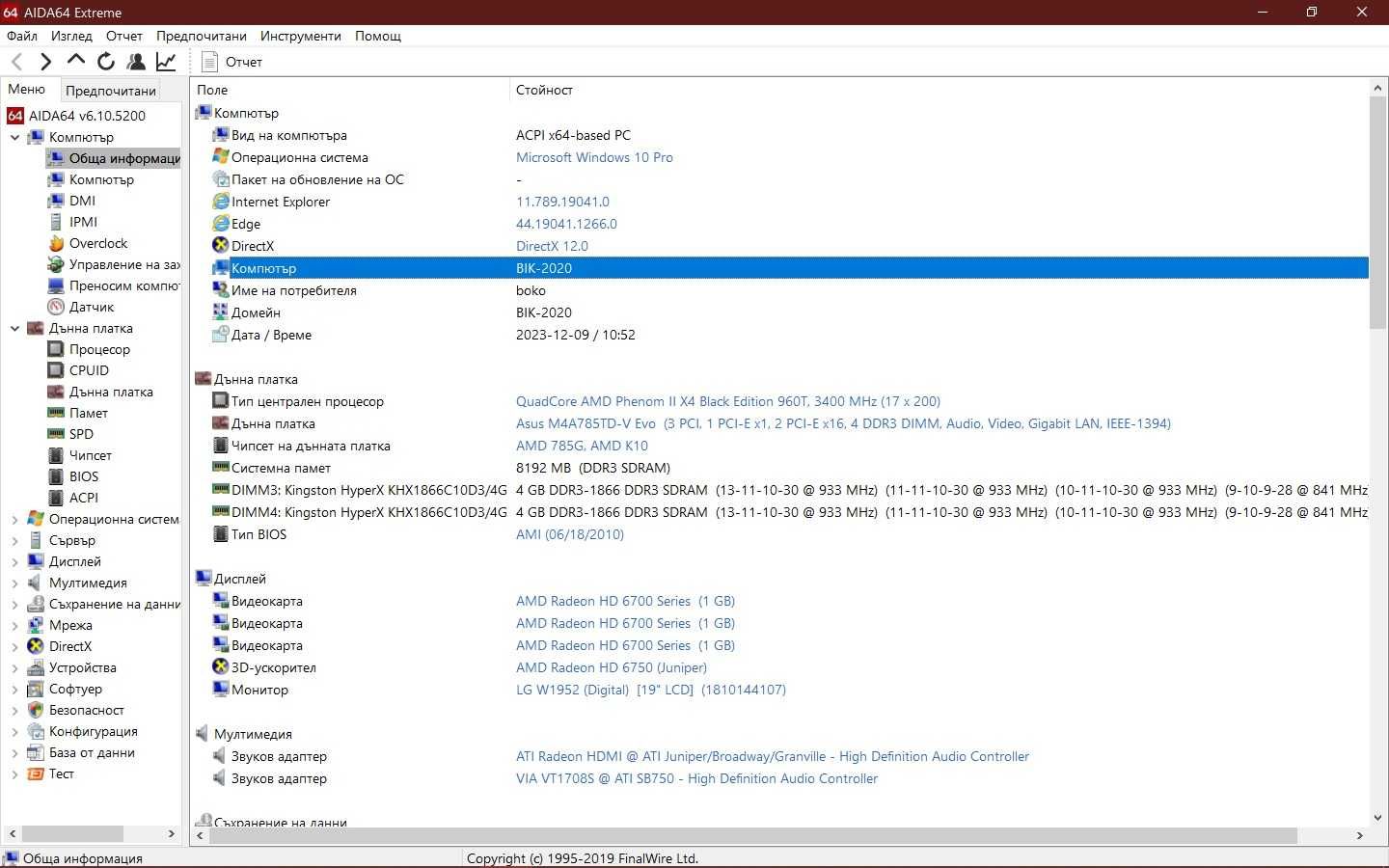
Task: Click the Стойност column header
Action: pyautogui.click(x=939, y=90)
